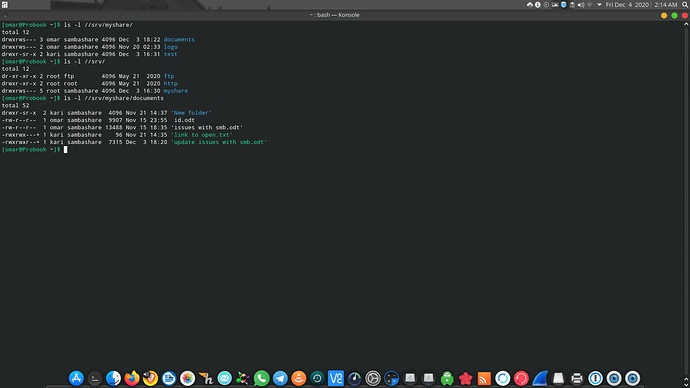Viewport: 690px width, 388px height.
Task: Open the red circular arrows dock icon
Action: [521, 378]
